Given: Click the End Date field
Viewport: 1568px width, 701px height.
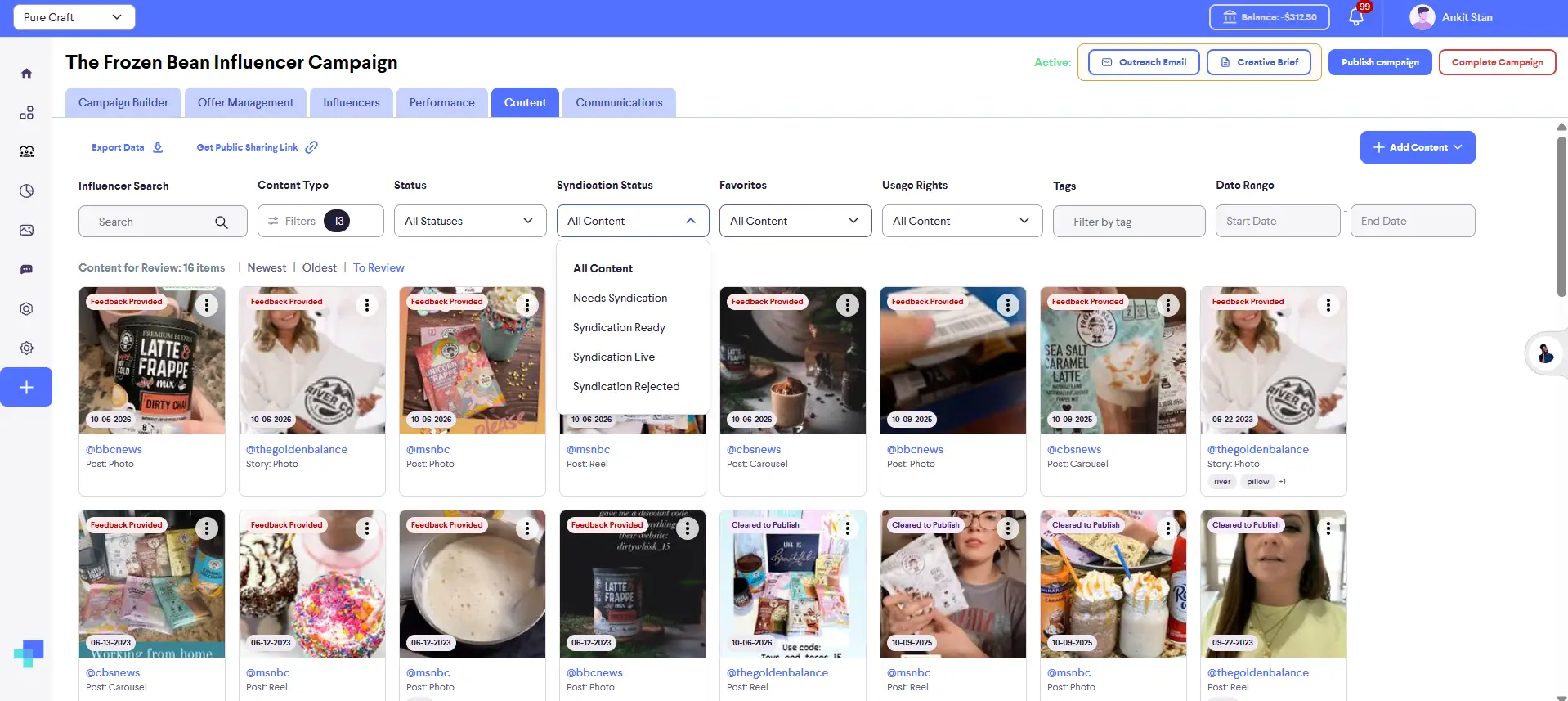Looking at the screenshot, I should tap(1413, 221).
